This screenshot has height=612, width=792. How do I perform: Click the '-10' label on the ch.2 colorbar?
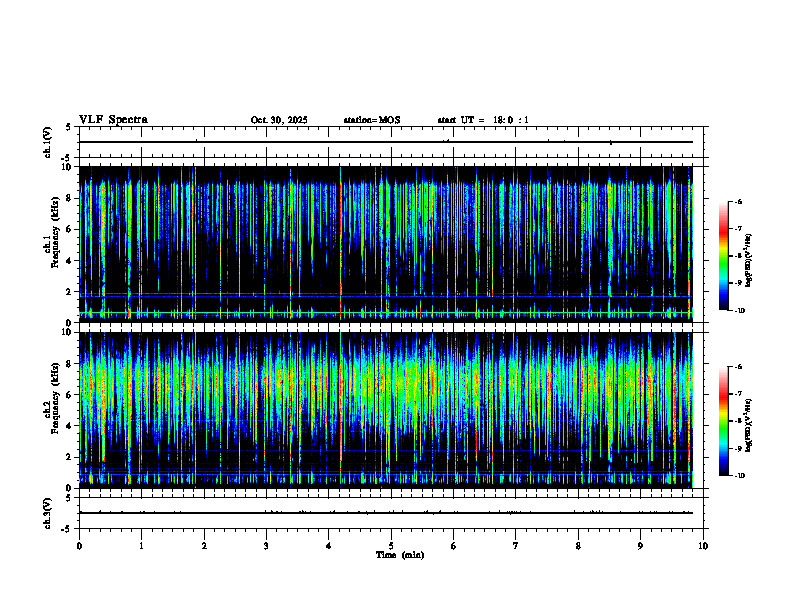click(x=739, y=476)
